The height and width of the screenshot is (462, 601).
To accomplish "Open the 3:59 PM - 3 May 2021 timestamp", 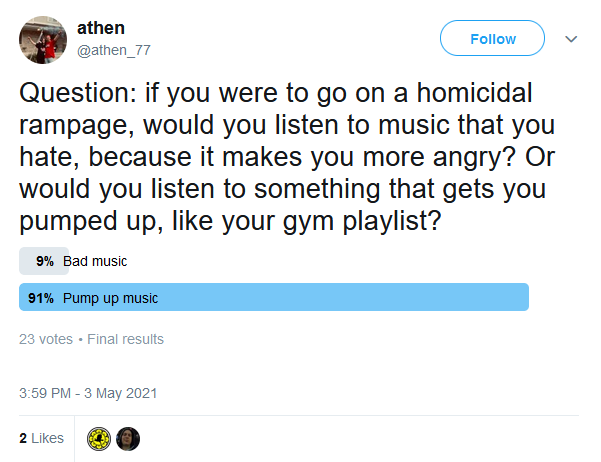I will coord(88,393).
